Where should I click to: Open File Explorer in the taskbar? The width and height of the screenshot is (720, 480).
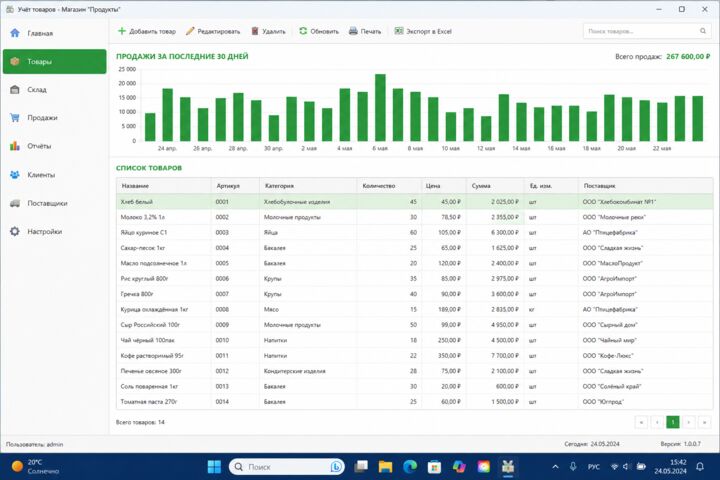(x=385, y=467)
